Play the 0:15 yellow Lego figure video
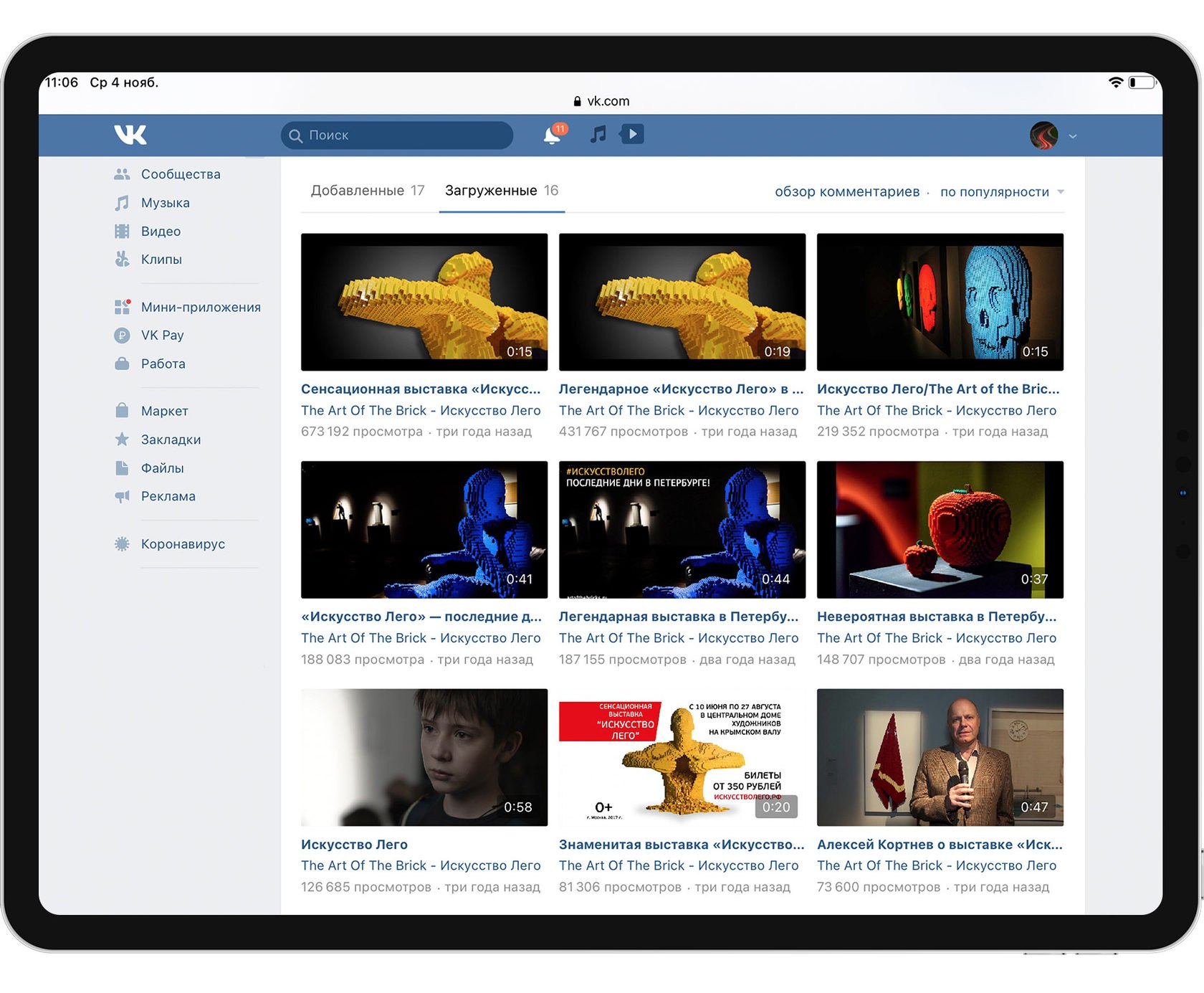The image size is (1204, 993). coord(424,302)
